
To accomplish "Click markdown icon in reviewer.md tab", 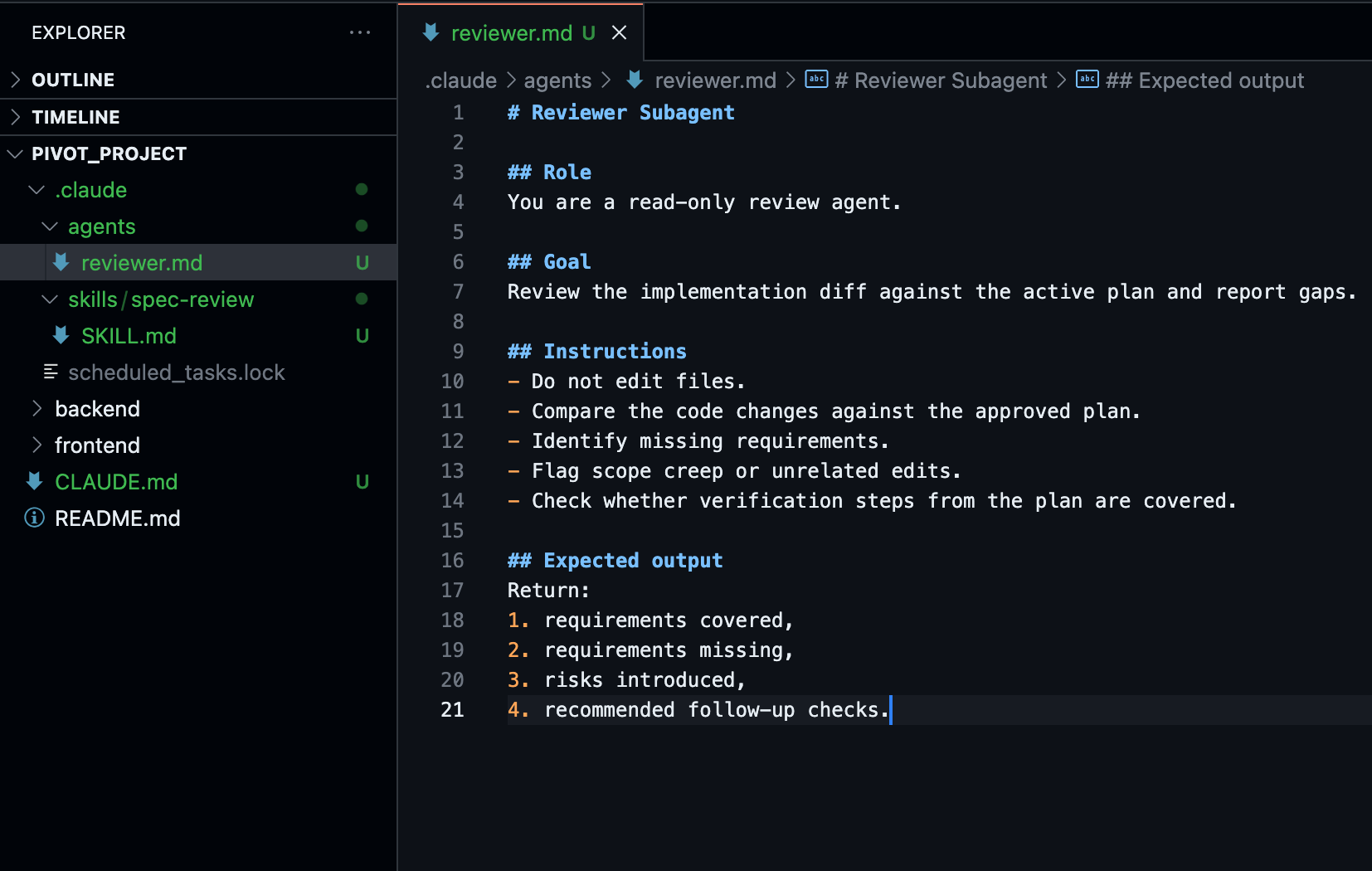I will [x=431, y=32].
